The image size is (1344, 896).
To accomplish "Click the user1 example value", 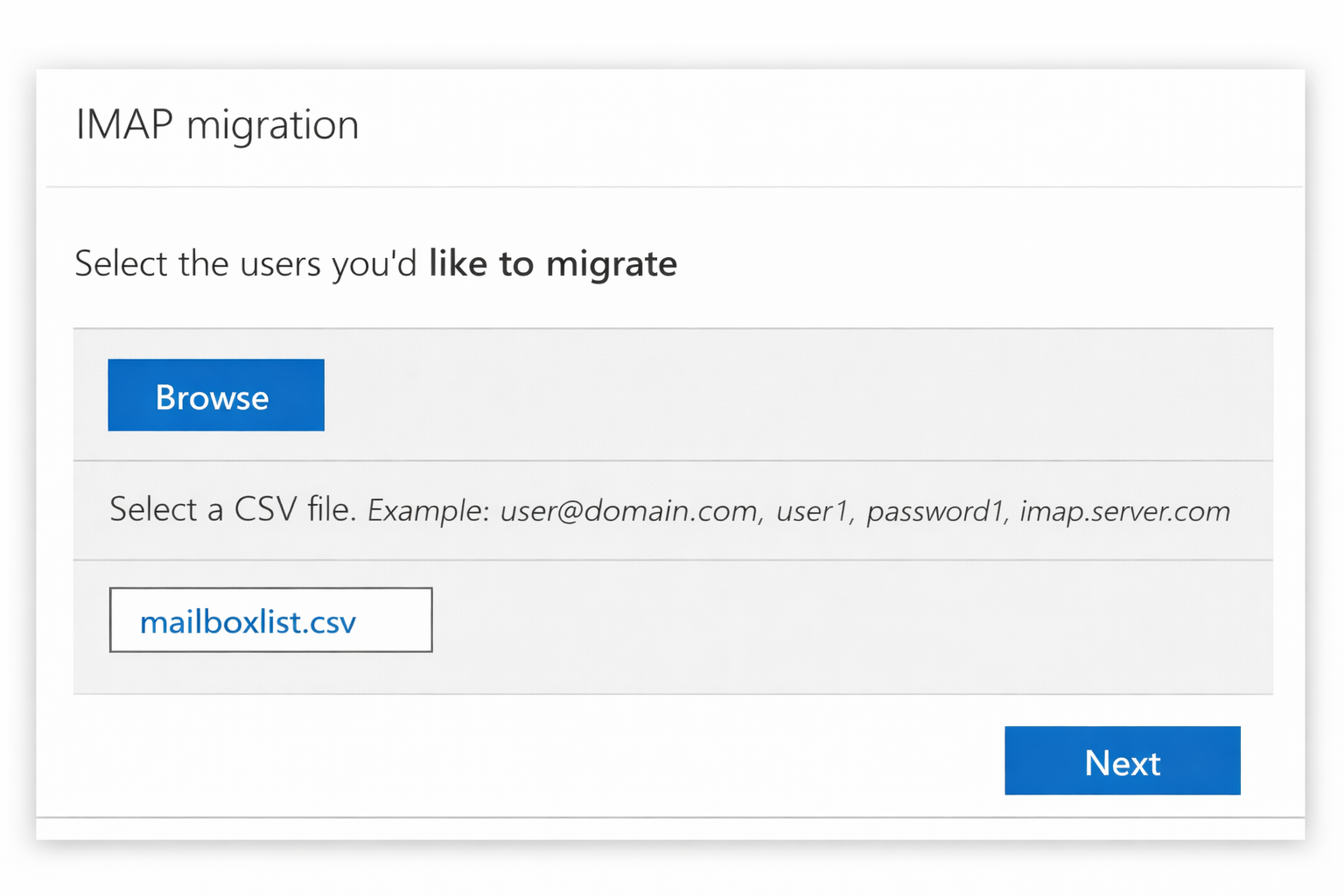I will [x=814, y=510].
